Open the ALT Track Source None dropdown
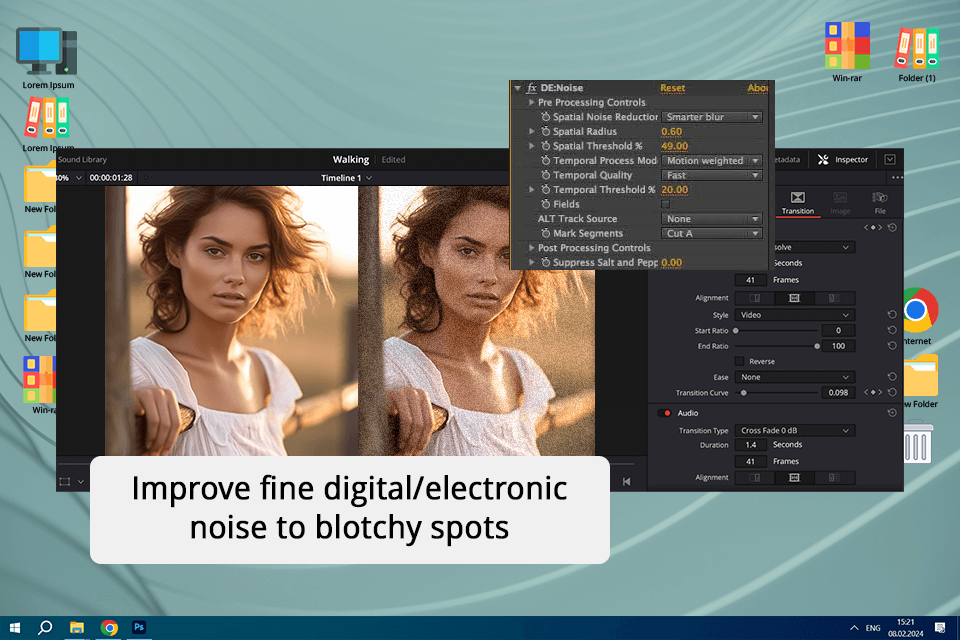This screenshot has width=960, height=640. (x=711, y=219)
